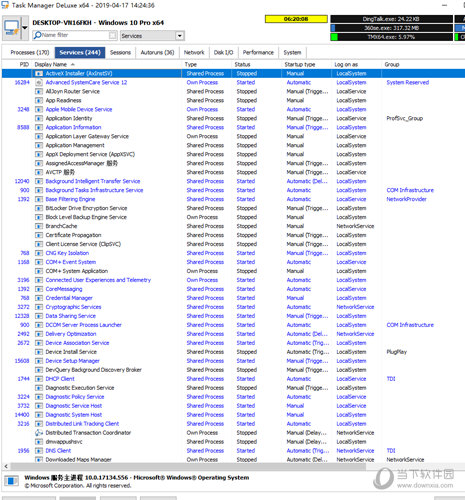465x500 pixels.
Task: Switch to the System tab
Action: [x=292, y=52]
